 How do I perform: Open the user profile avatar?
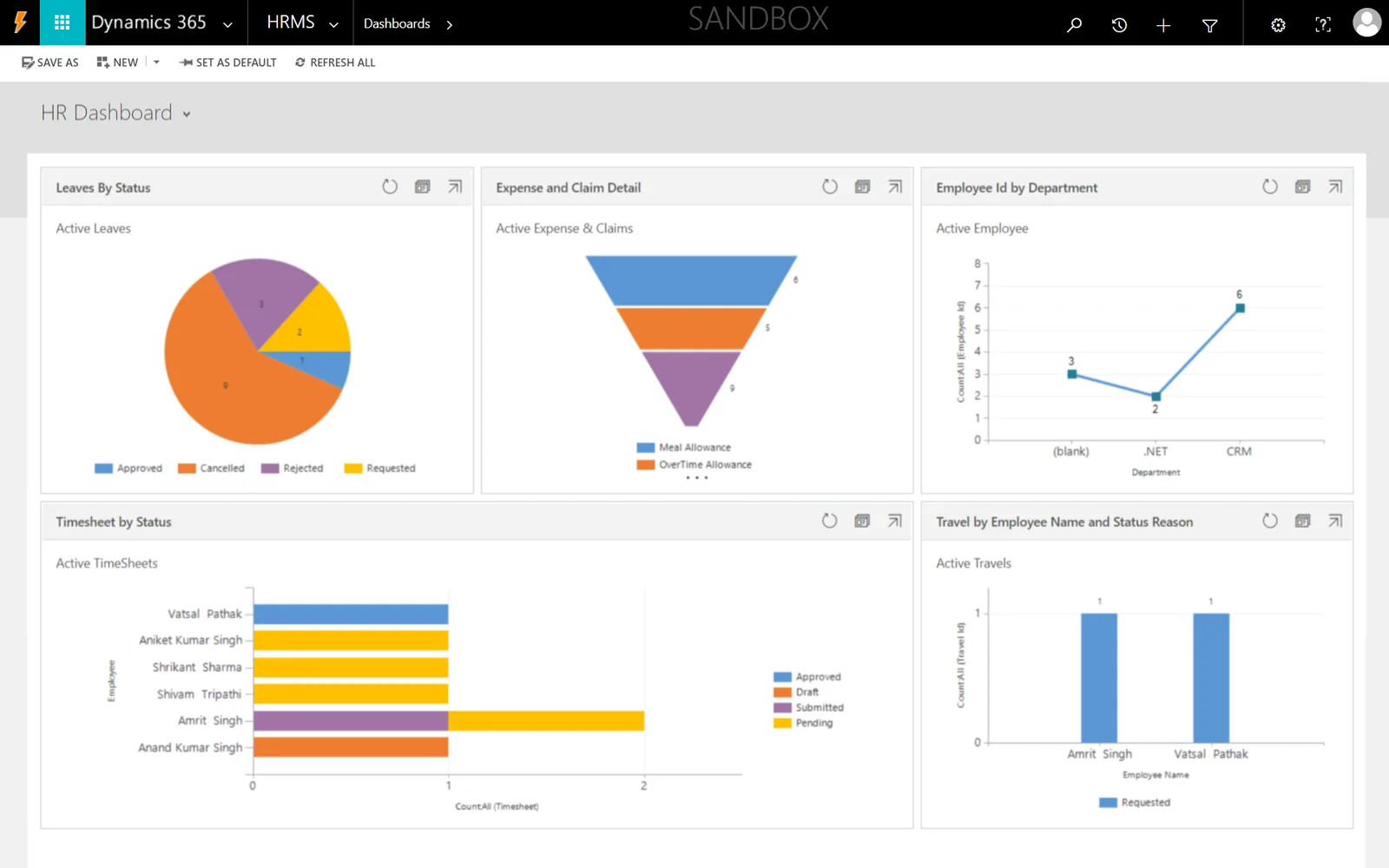point(1367,23)
